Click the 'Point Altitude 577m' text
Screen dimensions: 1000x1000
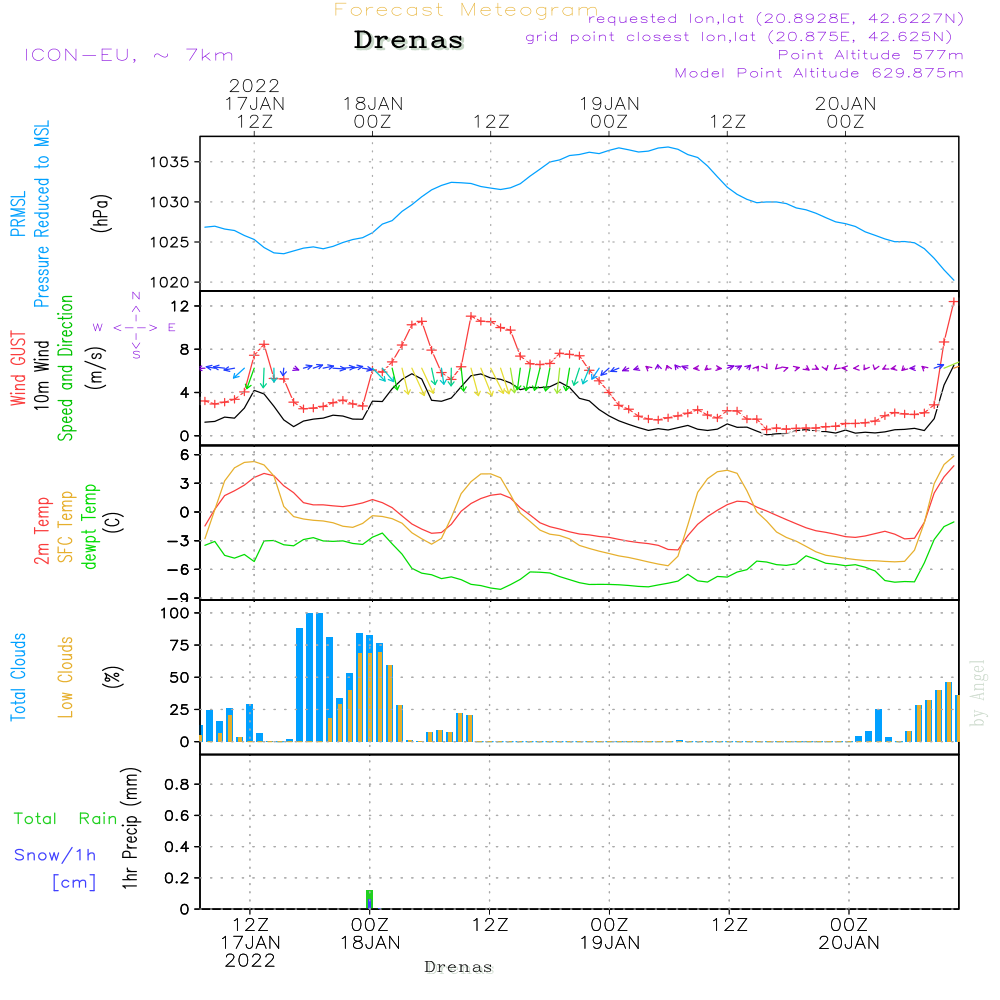870,55
